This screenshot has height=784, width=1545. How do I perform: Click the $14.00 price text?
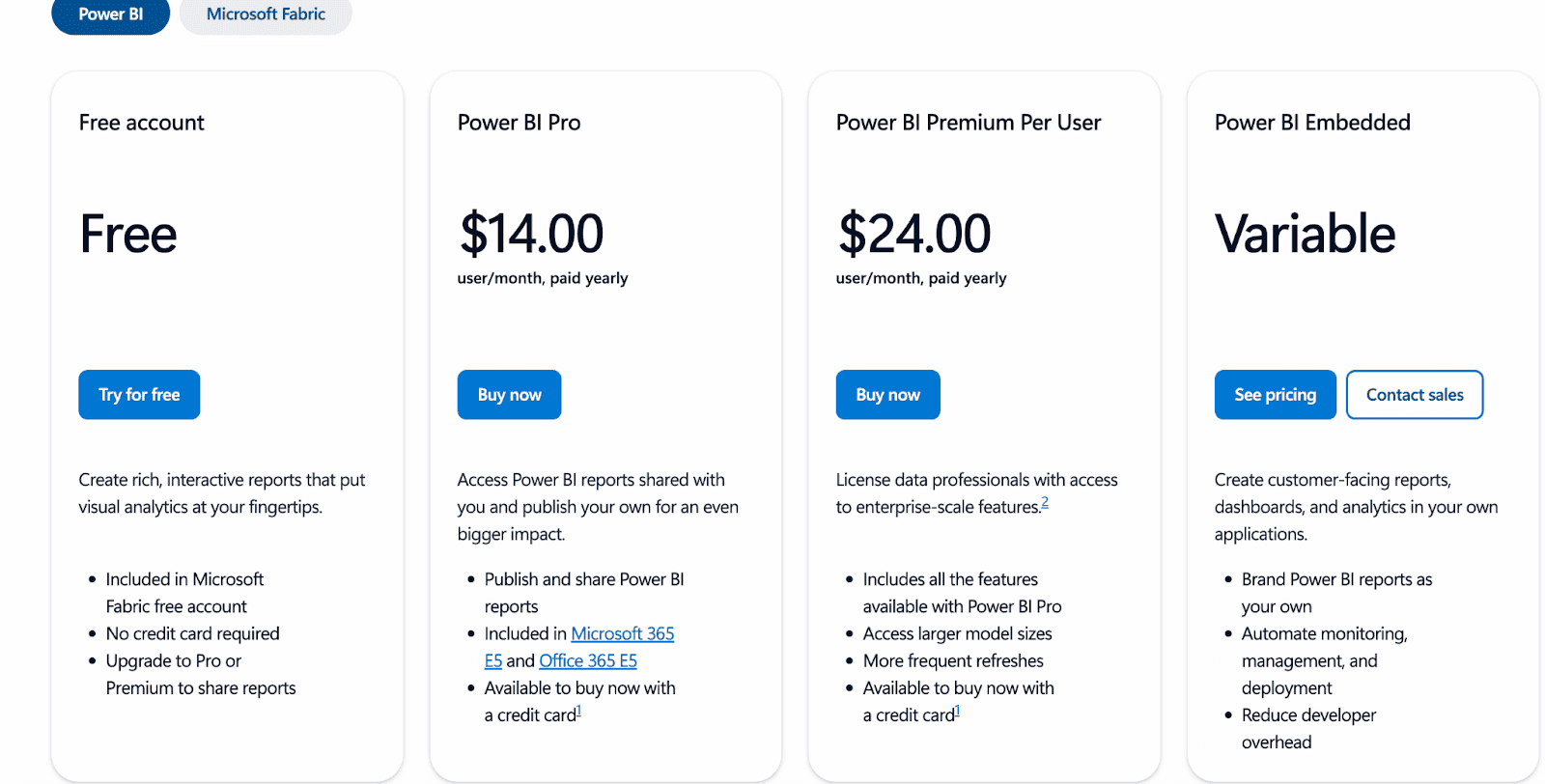click(529, 232)
